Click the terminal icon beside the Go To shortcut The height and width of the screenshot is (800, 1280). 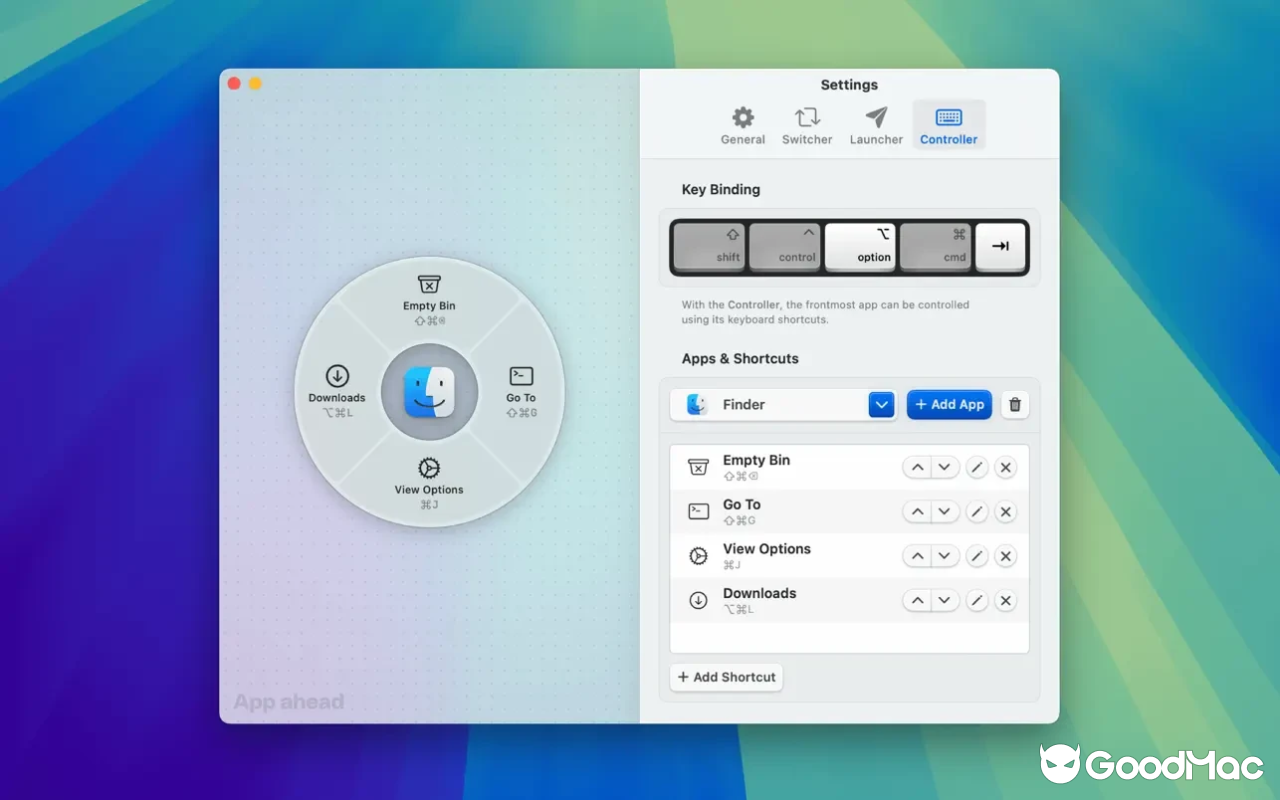point(698,510)
